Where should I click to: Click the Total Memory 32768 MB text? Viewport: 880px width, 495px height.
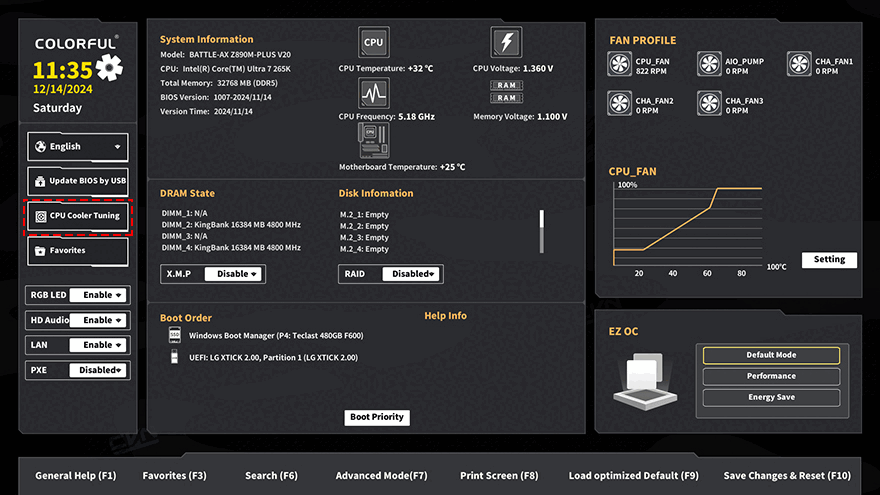(x=219, y=83)
